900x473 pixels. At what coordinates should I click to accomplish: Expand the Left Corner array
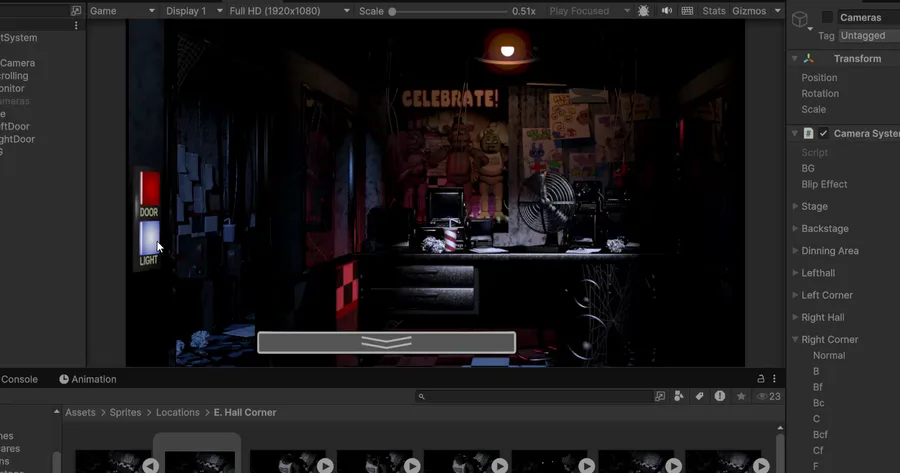(x=795, y=295)
